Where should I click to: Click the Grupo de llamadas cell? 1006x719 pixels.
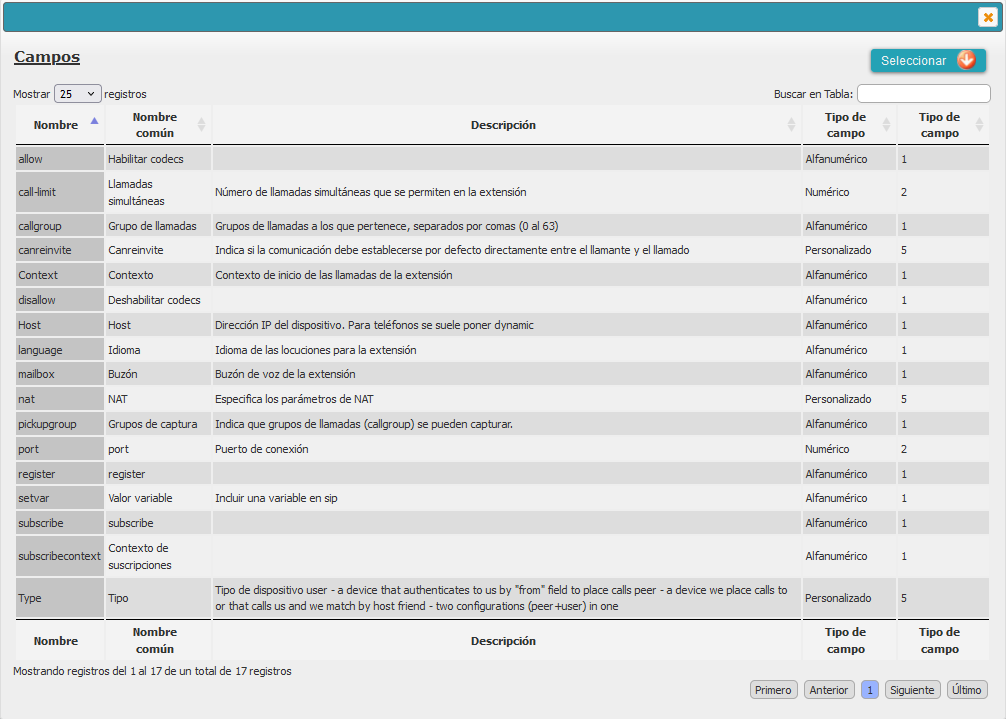pos(158,226)
